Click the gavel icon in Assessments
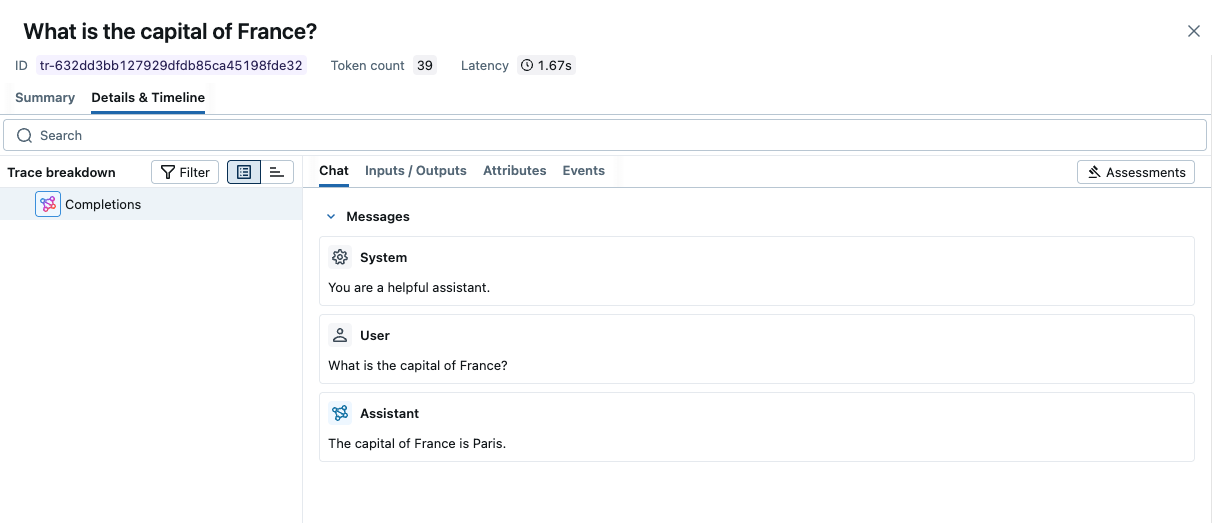The width and height of the screenshot is (1212, 523). tap(1094, 172)
